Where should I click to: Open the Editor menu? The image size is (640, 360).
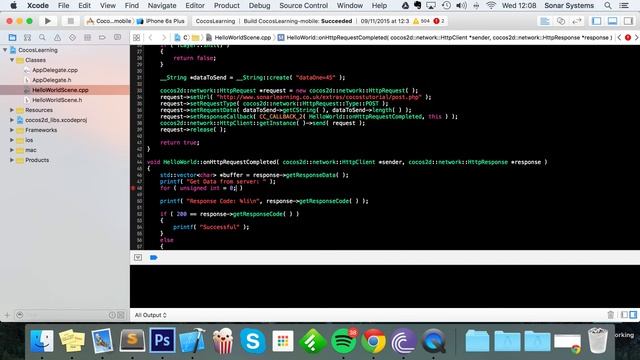pyautogui.click(x=195, y=5)
